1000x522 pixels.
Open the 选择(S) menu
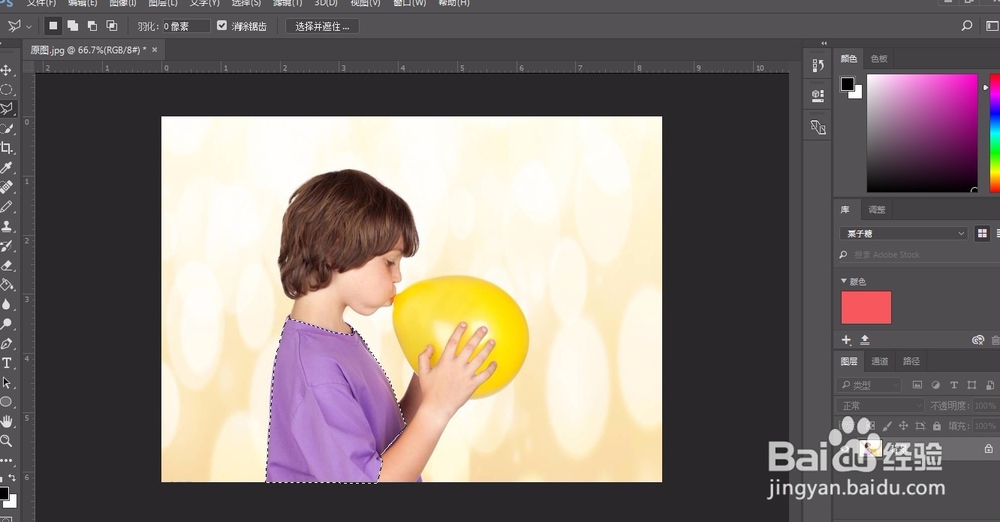[x=246, y=3]
